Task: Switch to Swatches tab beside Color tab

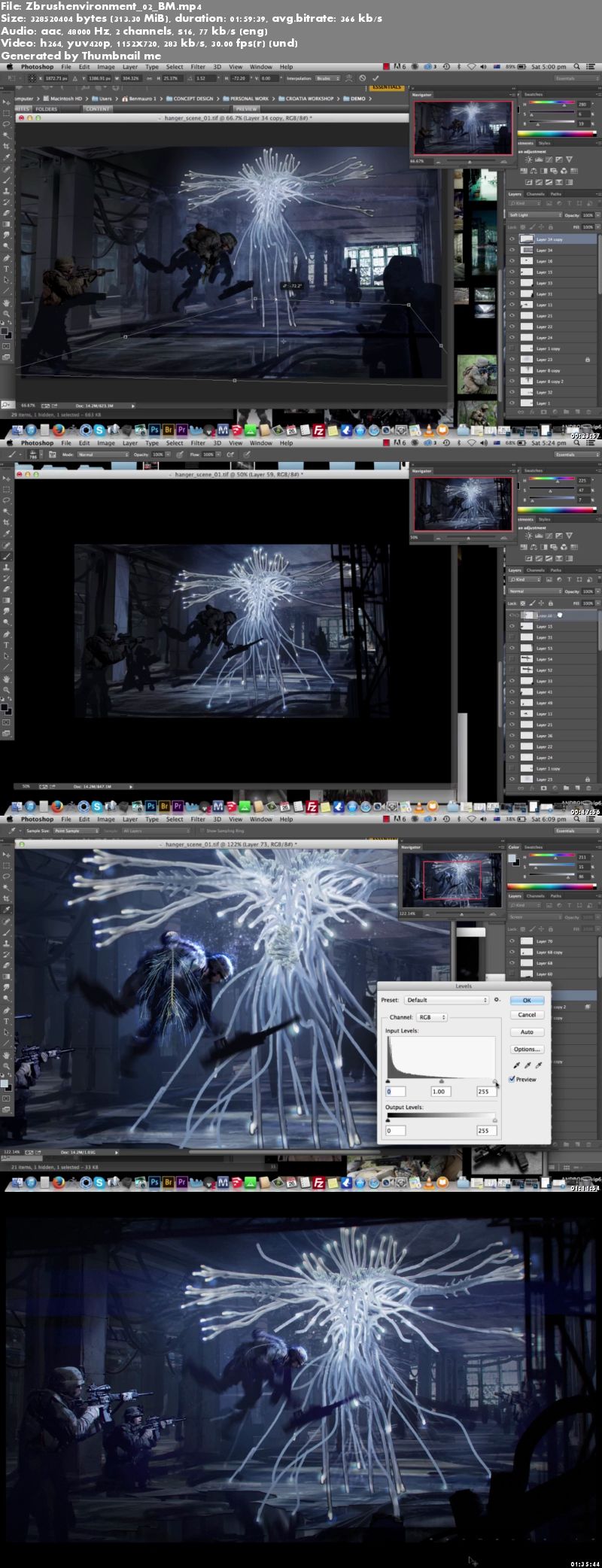Action: tap(533, 847)
